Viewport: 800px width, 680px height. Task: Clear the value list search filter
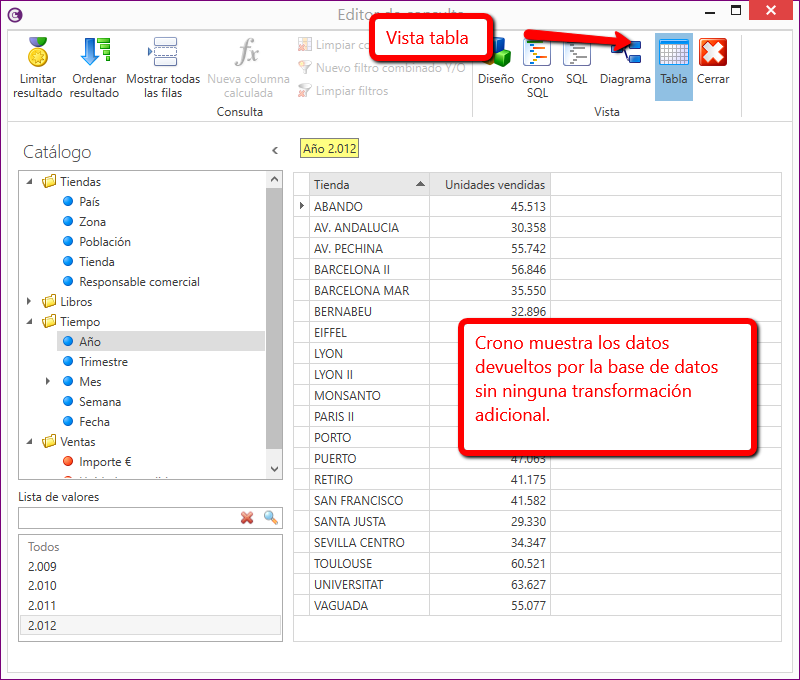pos(247,518)
